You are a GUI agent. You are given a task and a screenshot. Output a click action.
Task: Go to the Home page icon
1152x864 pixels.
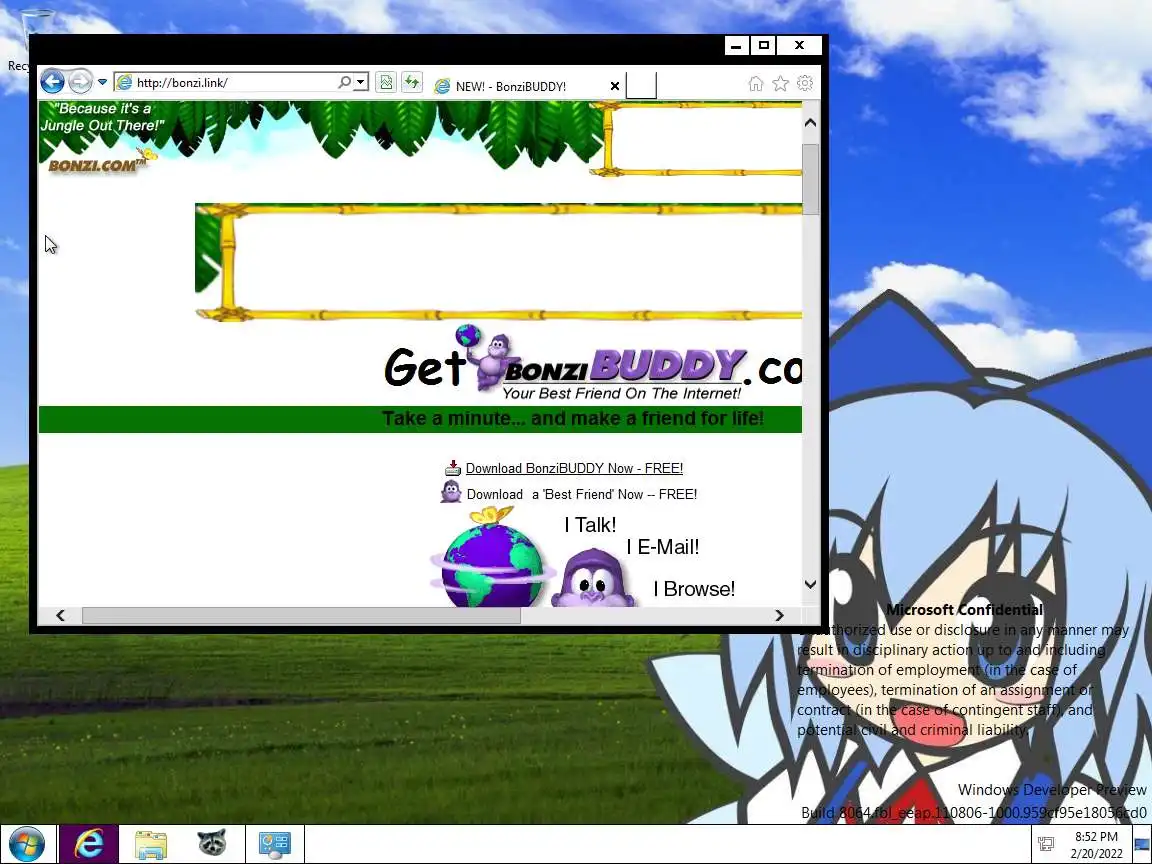click(756, 84)
